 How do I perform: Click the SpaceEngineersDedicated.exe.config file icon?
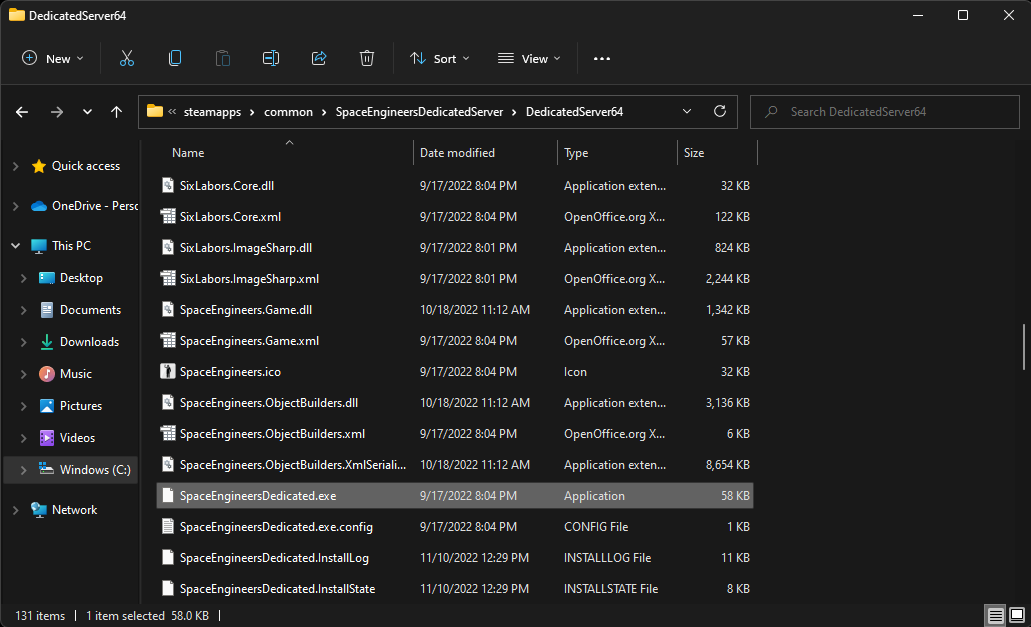point(168,527)
